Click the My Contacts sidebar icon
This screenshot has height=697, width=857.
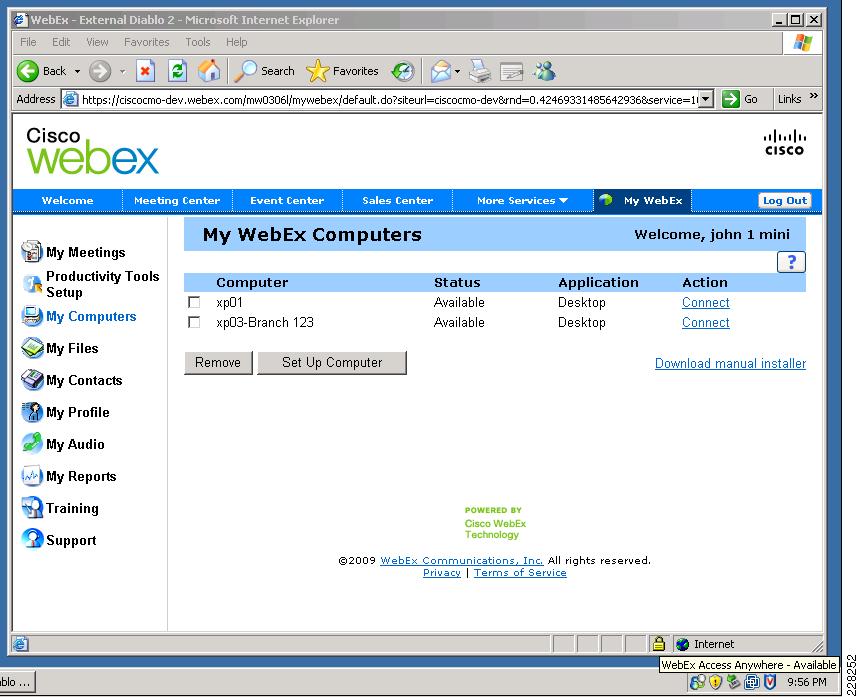tap(32, 379)
